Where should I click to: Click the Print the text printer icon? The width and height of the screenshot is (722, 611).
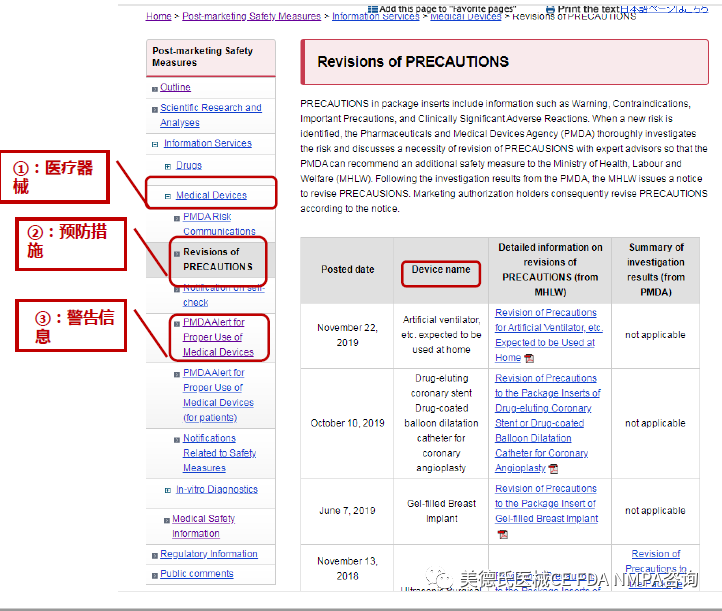549,8
